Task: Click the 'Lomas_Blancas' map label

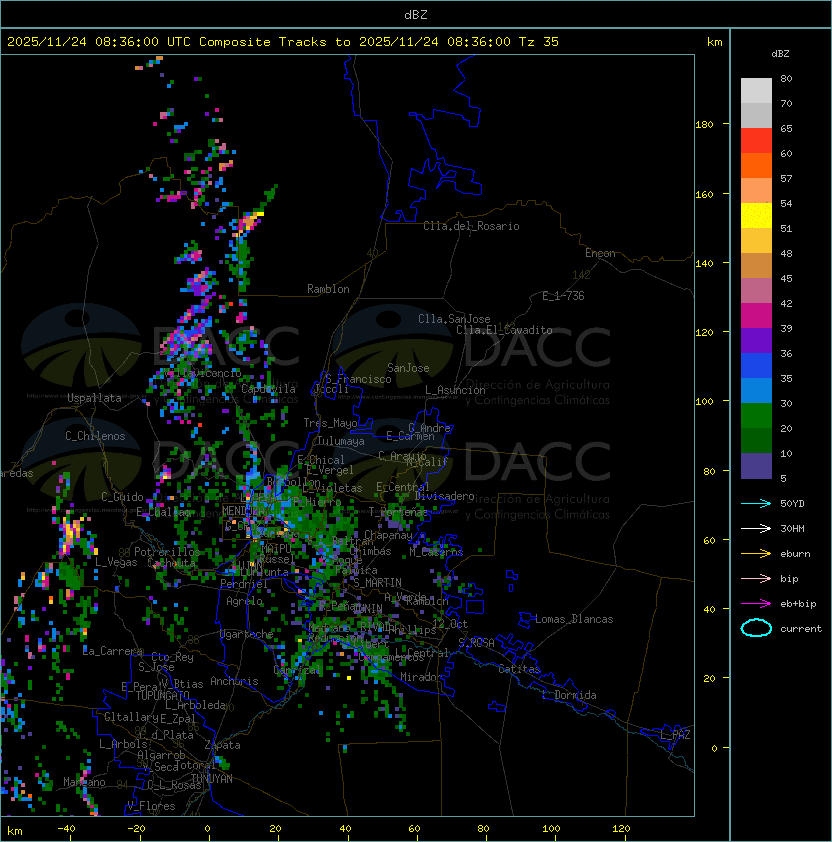Action: [x=574, y=619]
